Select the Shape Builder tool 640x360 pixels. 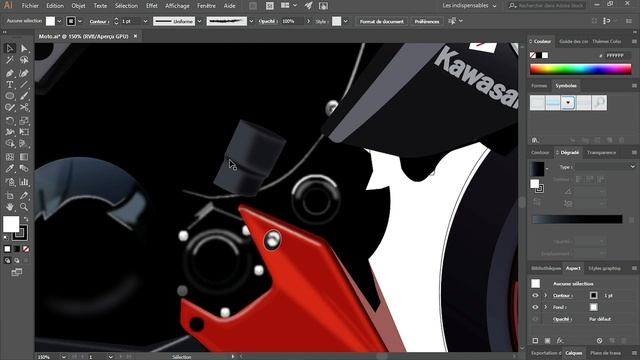click(10, 144)
